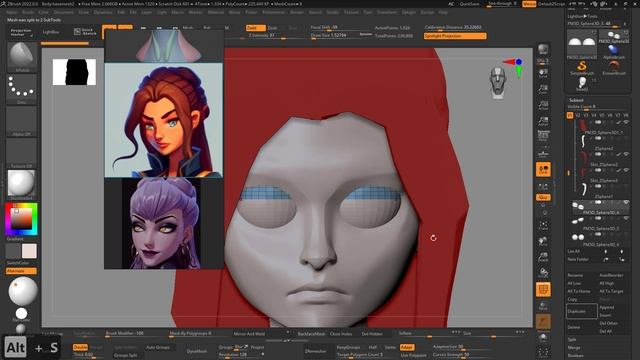
Task: Click the Frame icon on right shelf
Action: (x=543, y=225)
